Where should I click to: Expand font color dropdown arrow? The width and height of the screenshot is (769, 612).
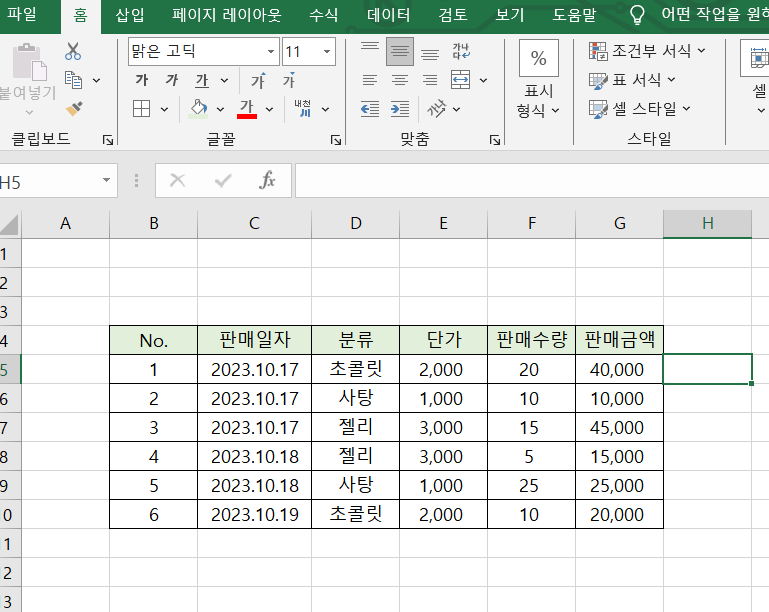click(x=269, y=109)
